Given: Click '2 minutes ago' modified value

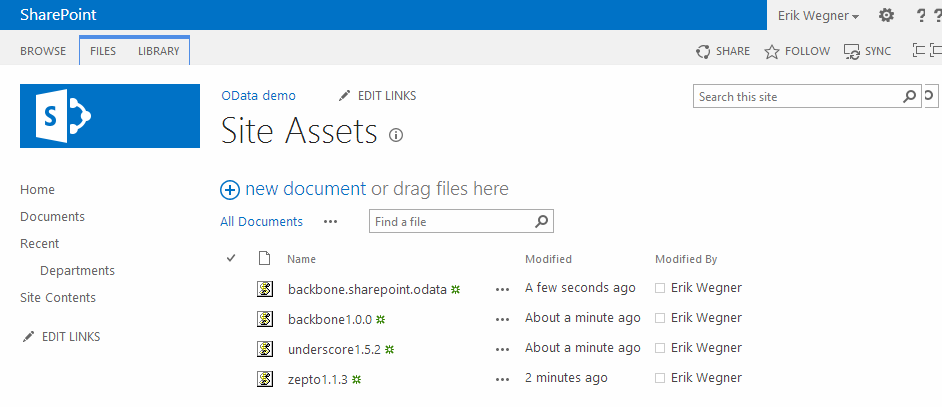Looking at the screenshot, I should pos(566,378).
